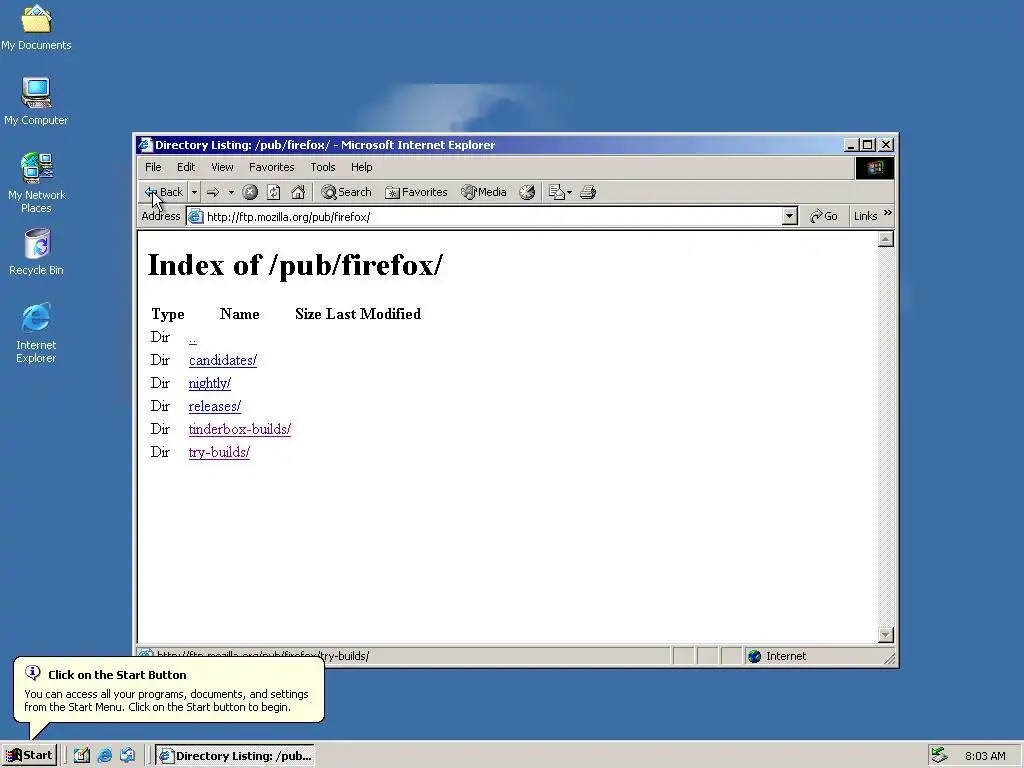Open the try-builds/ directory link

point(219,452)
